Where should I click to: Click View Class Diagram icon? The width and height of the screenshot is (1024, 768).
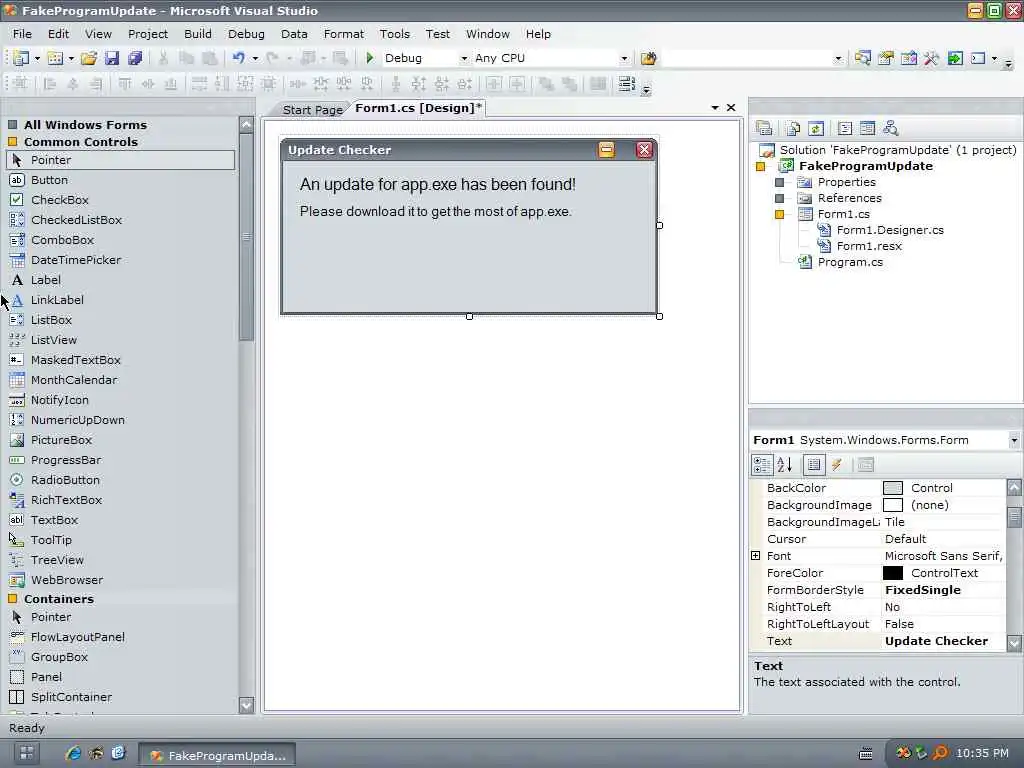pyautogui.click(x=890, y=129)
